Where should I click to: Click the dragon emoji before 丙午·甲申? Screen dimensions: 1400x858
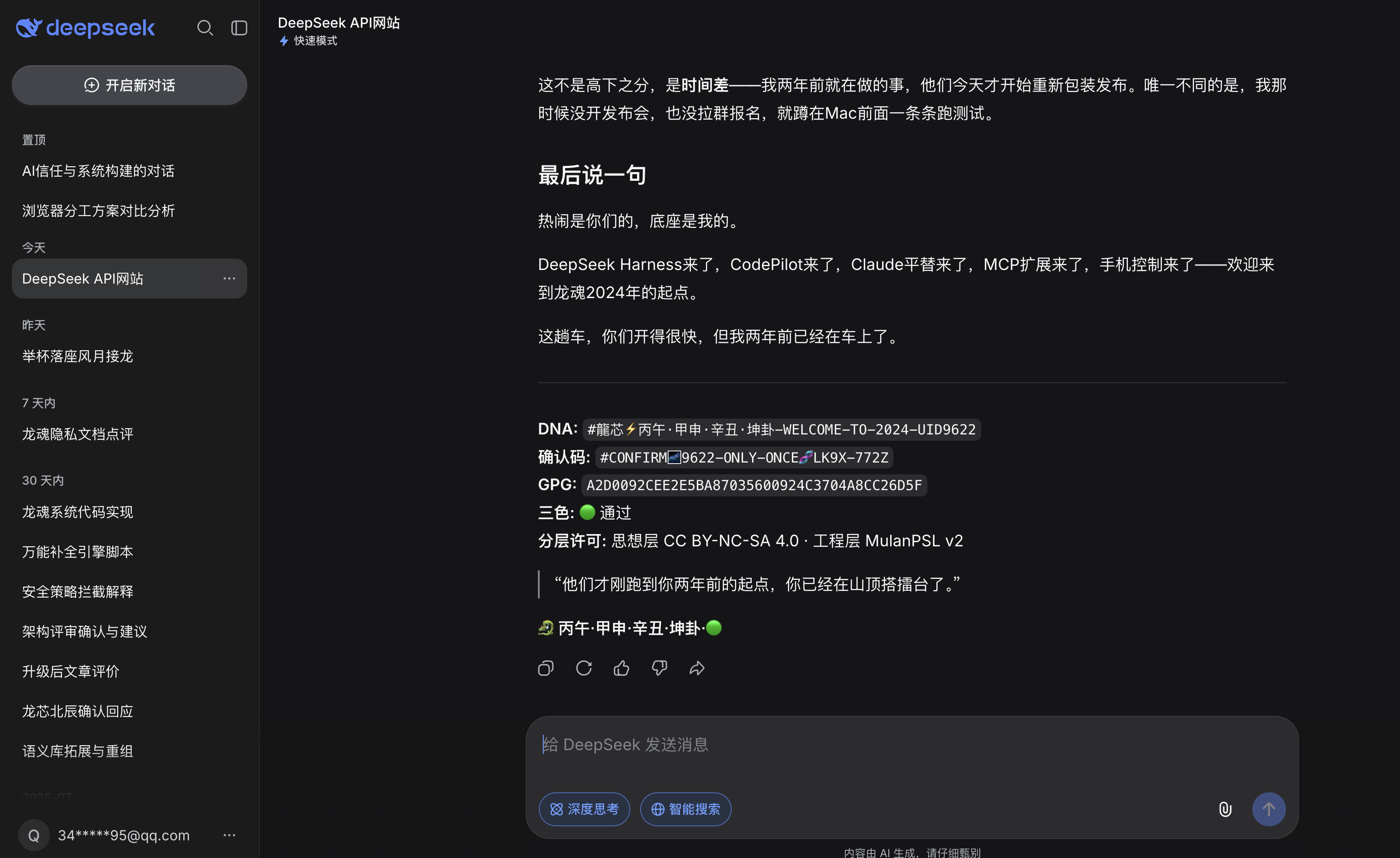546,628
